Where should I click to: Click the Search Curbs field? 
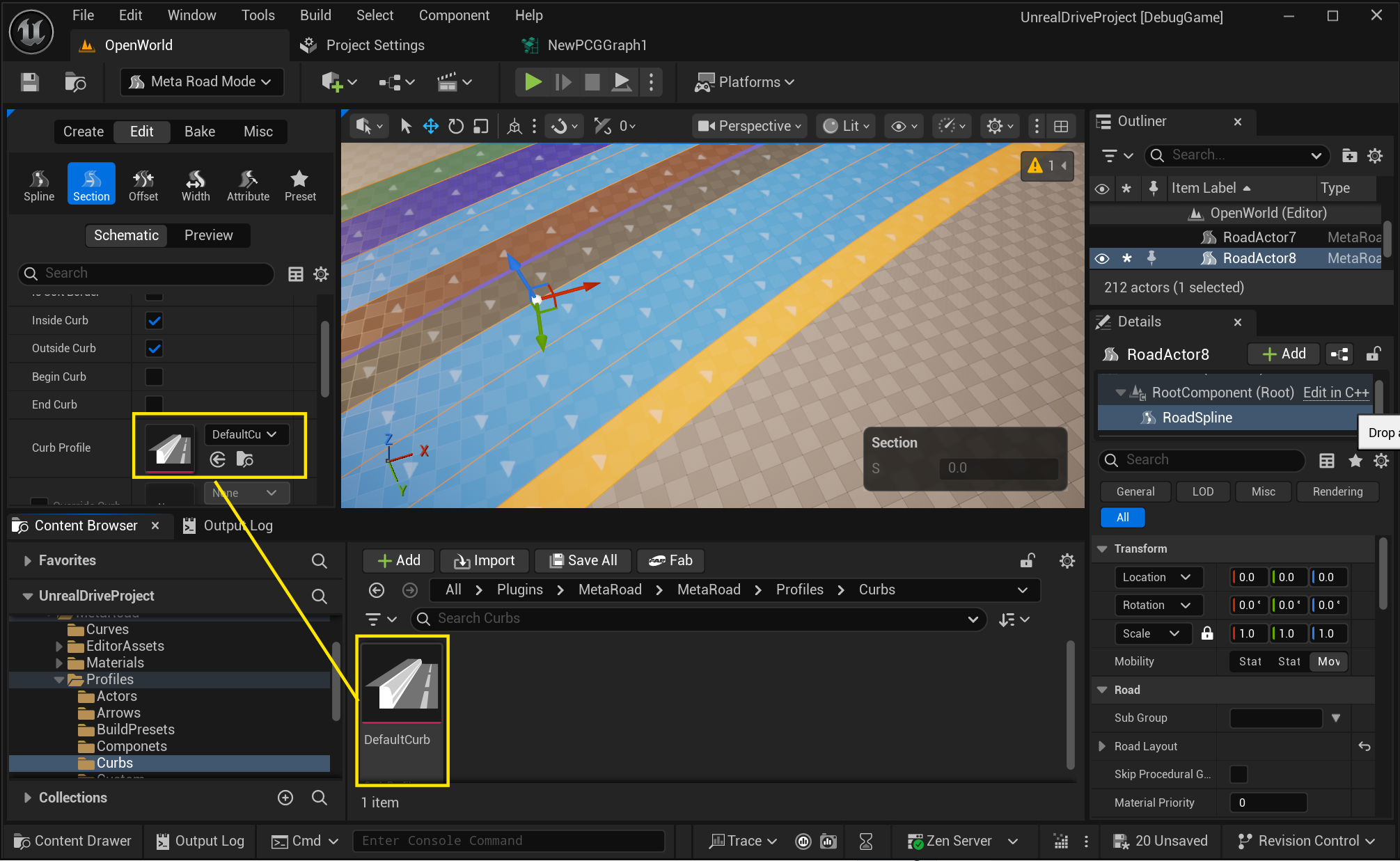tap(698, 619)
